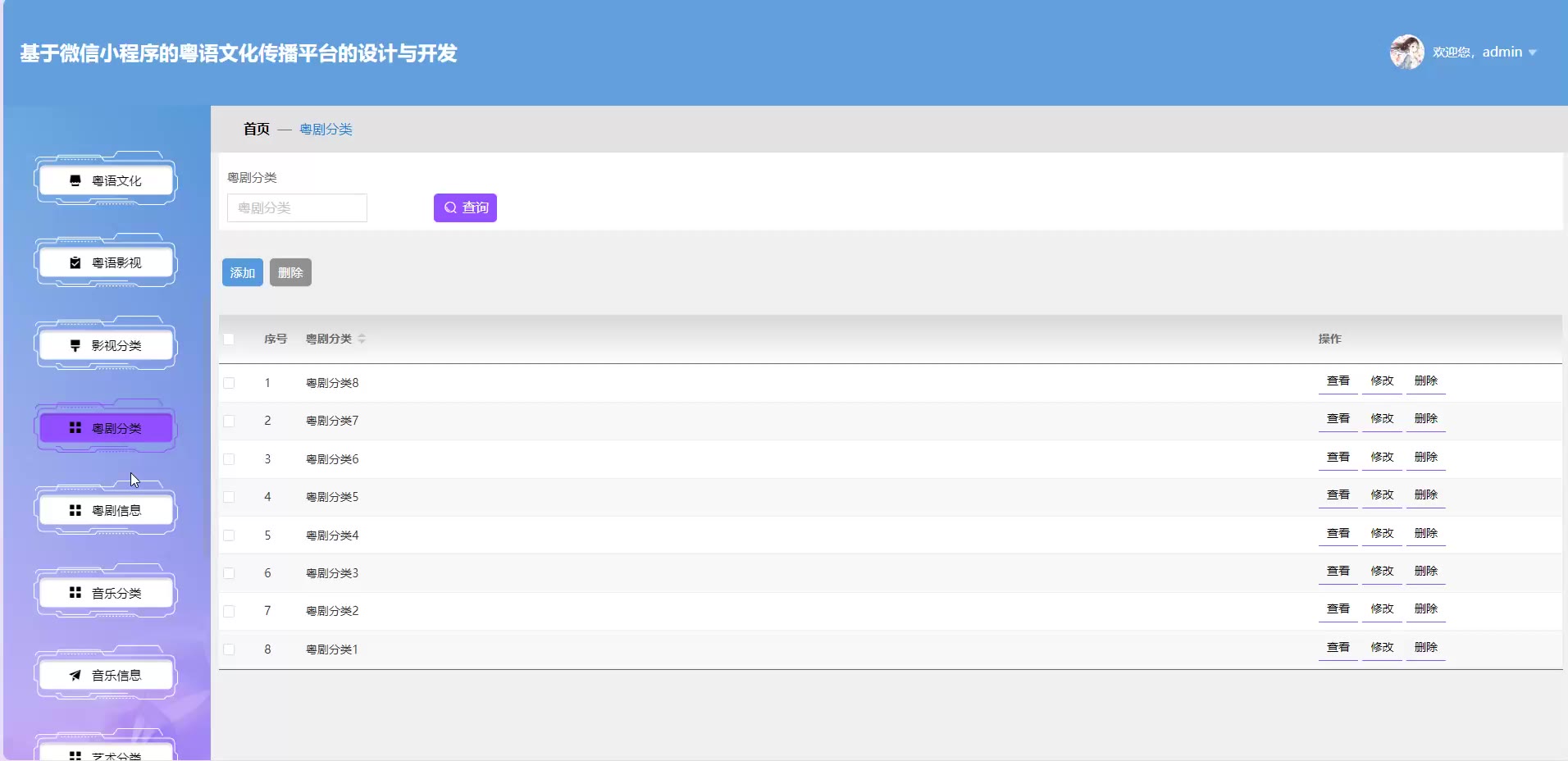Open the admin account dropdown arrow
Viewport: 1568px width, 761px height.
pos(1532,52)
